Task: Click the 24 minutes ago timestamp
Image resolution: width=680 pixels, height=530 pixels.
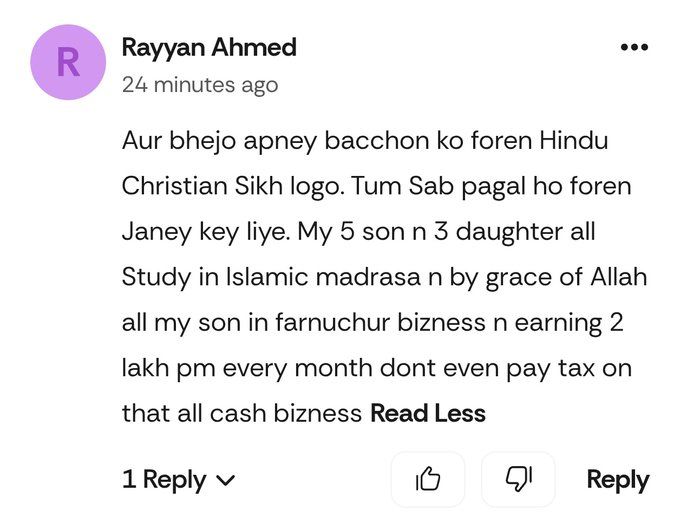Action: click(200, 85)
